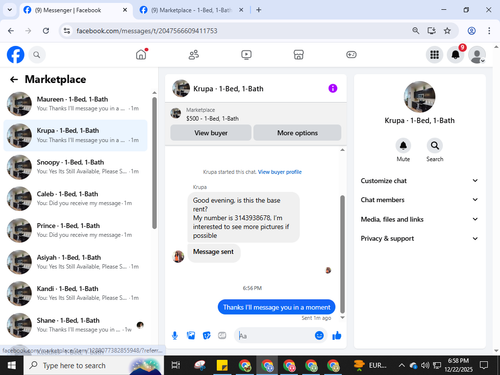Expand Privacy & support section
500x375 pixels.
(419, 238)
